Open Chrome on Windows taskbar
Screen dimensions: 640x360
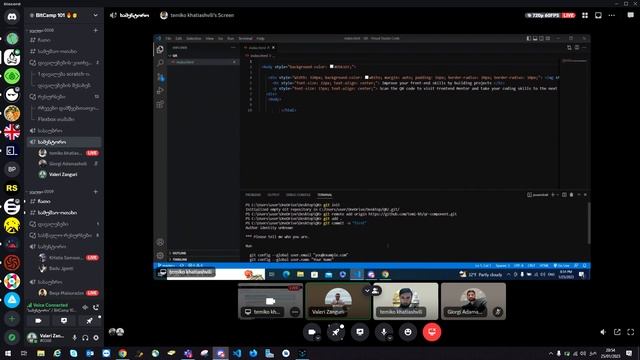click(x=122, y=353)
